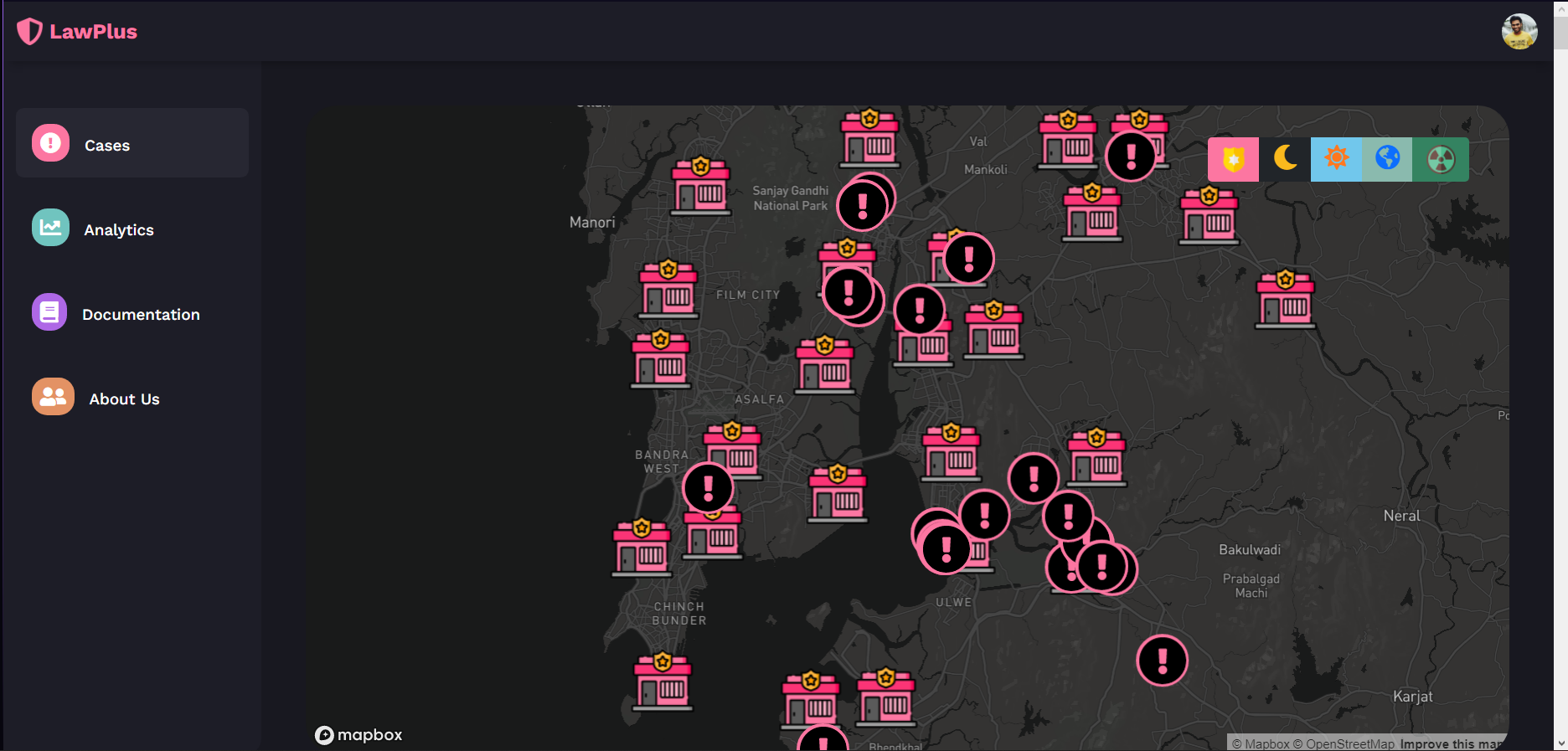Click the police station marker beside Manori
The width and height of the screenshot is (1568, 751).
point(701,186)
